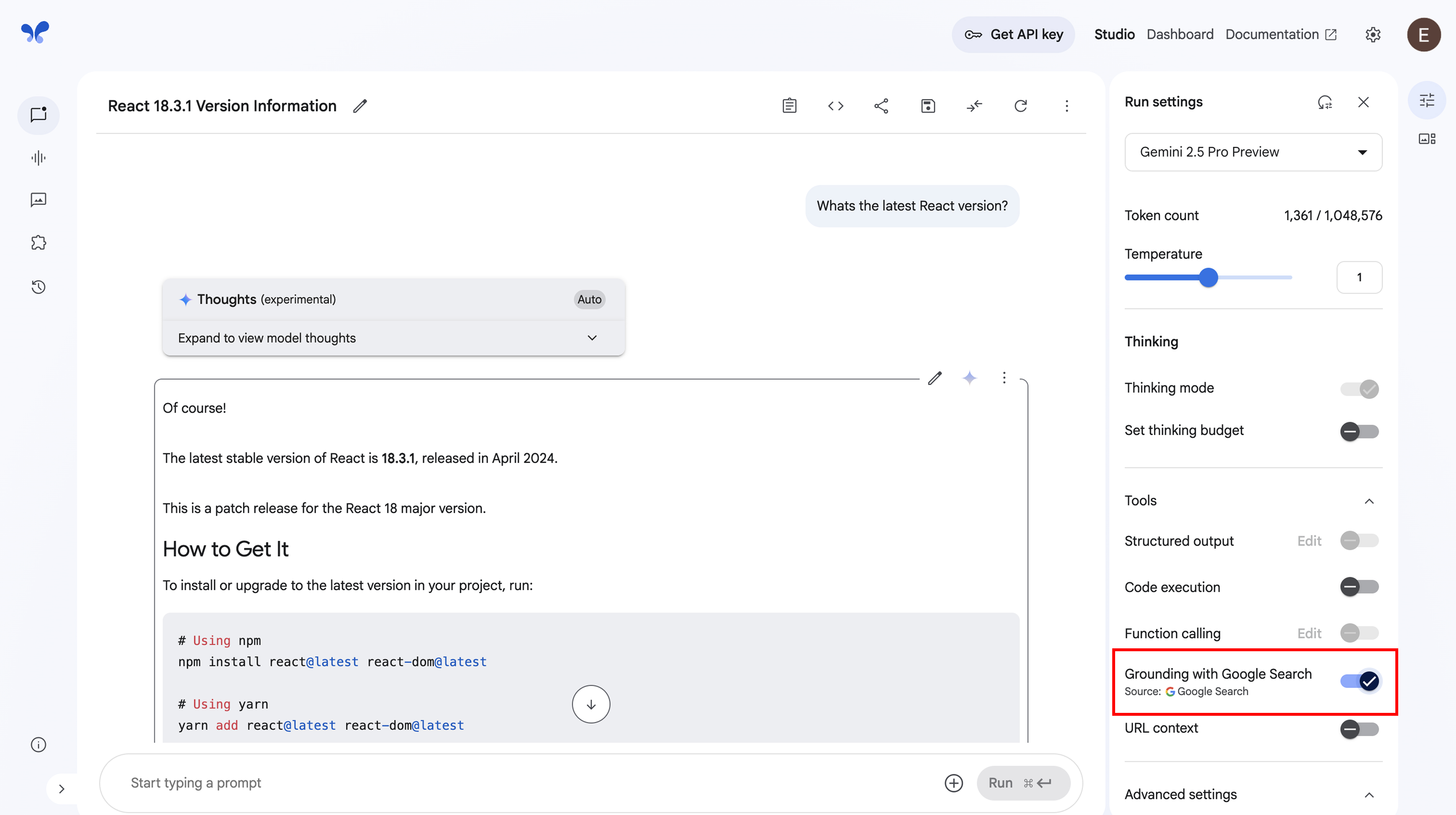This screenshot has height=815, width=1456.
Task: Click the yarn add react@latest code line
Action: 321,726
